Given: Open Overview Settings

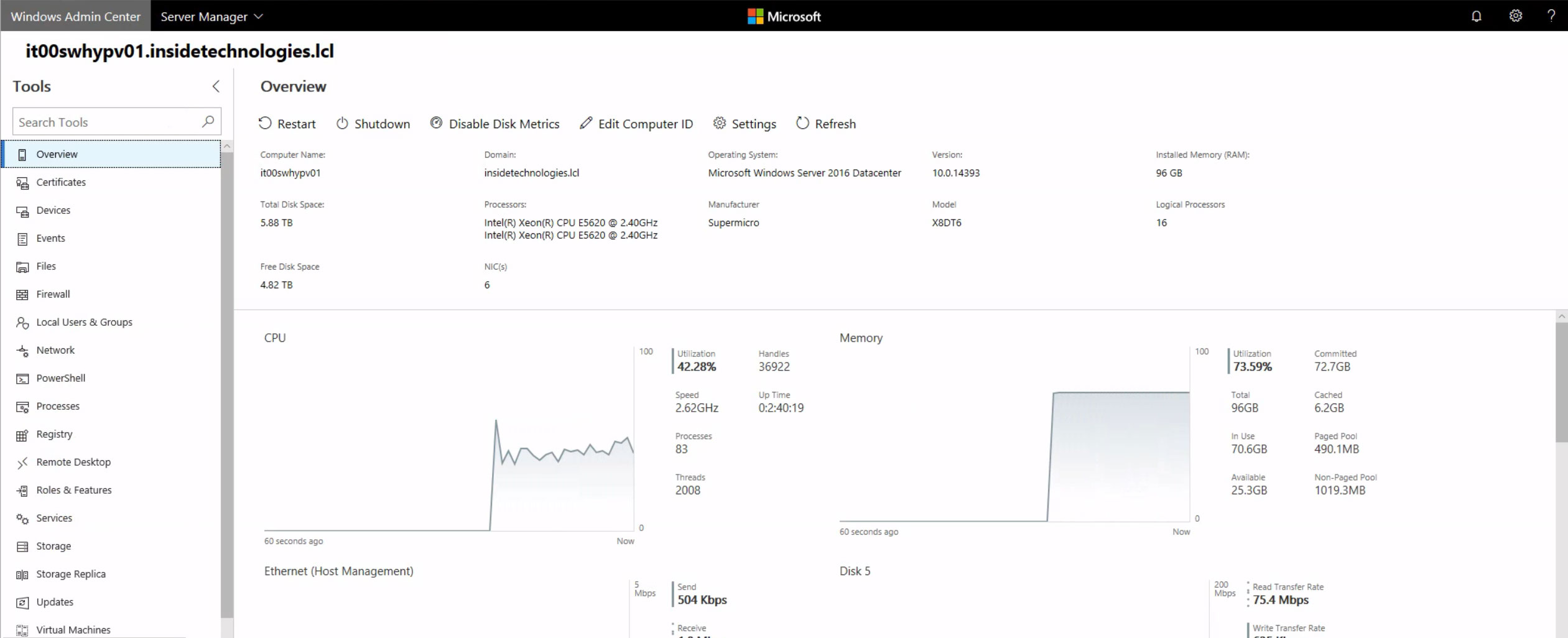Looking at the screenshot, I should pyautogui.click(x=745, y=124).
